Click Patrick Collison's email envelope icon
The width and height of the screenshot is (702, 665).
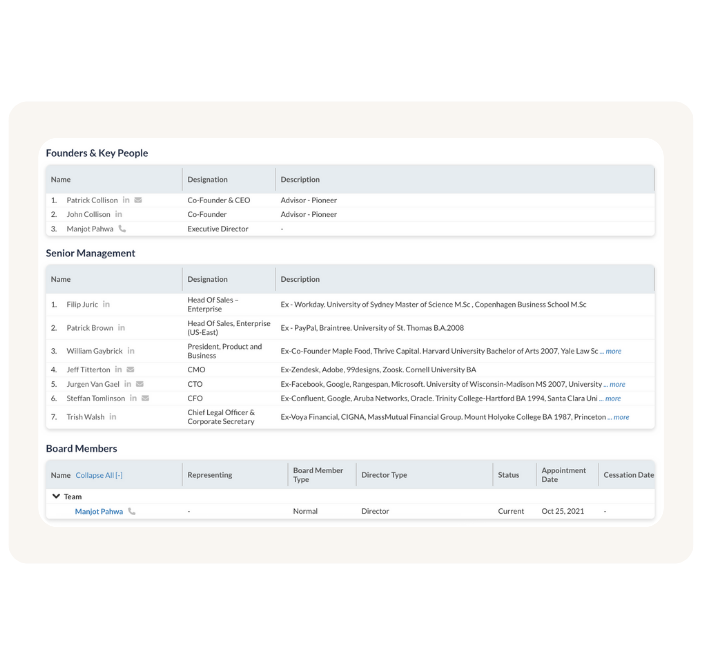138,200
